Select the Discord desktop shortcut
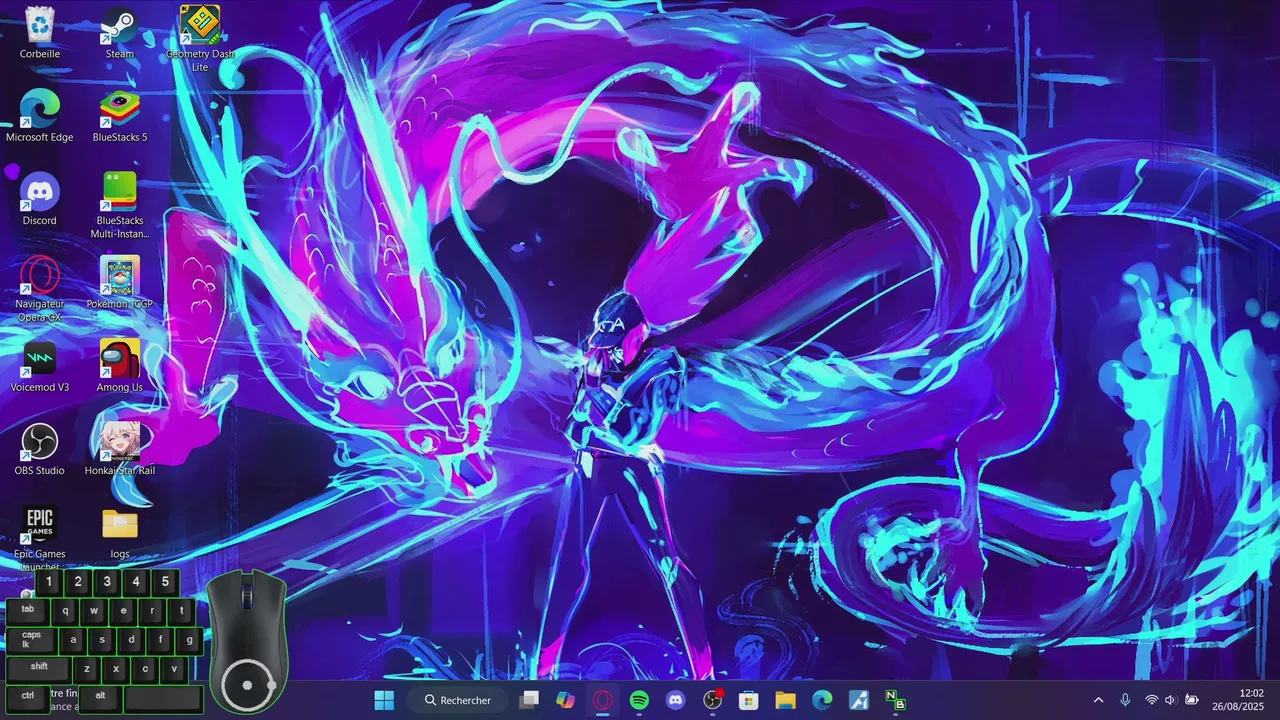Screen dimensions: 1280x720 [x=40, y=199]
